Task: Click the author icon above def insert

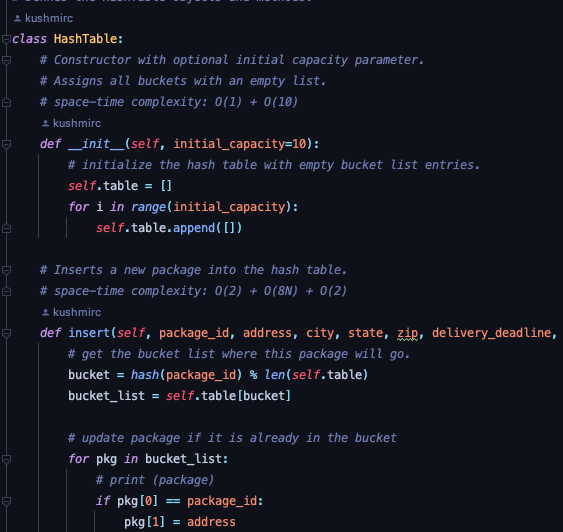Action: (x=45, y=312)
